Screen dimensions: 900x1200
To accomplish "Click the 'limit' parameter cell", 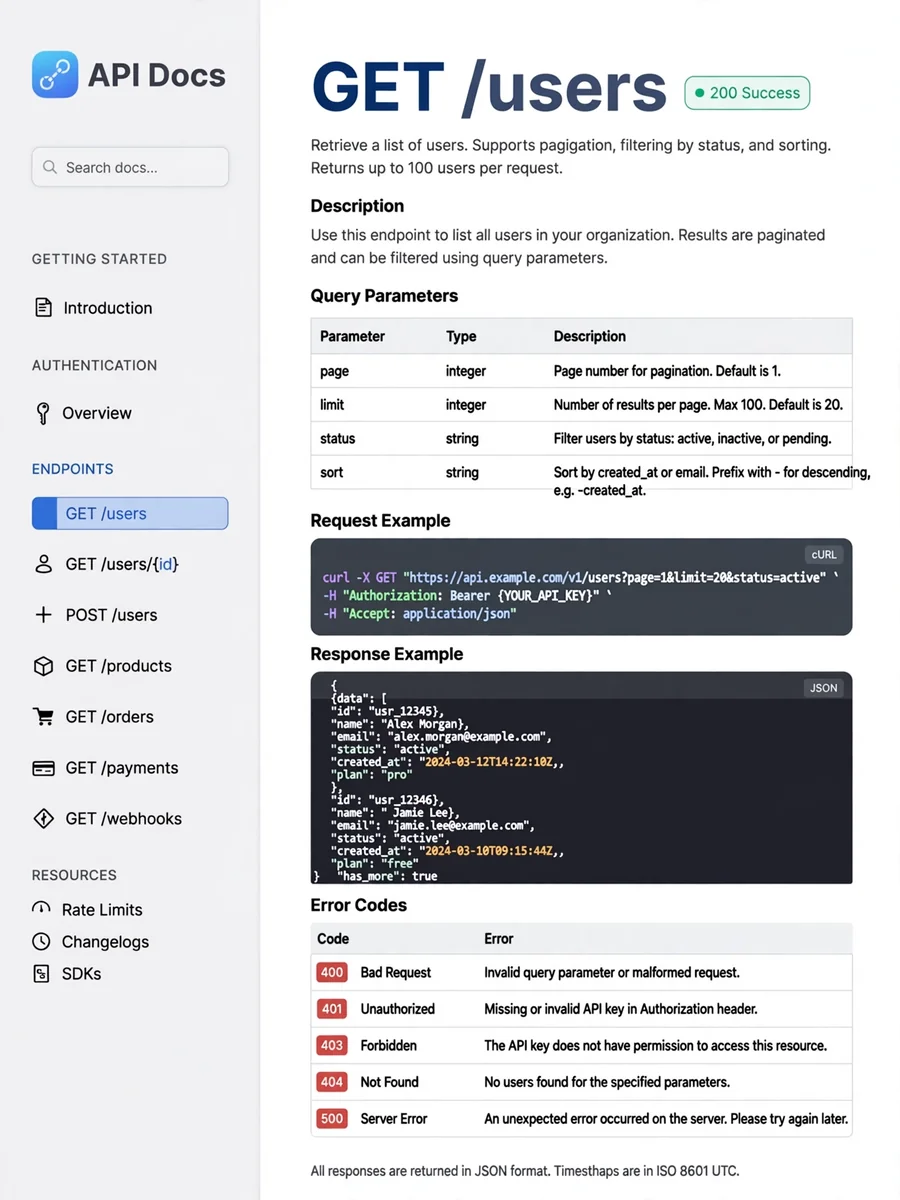I will tap(332, 405).
